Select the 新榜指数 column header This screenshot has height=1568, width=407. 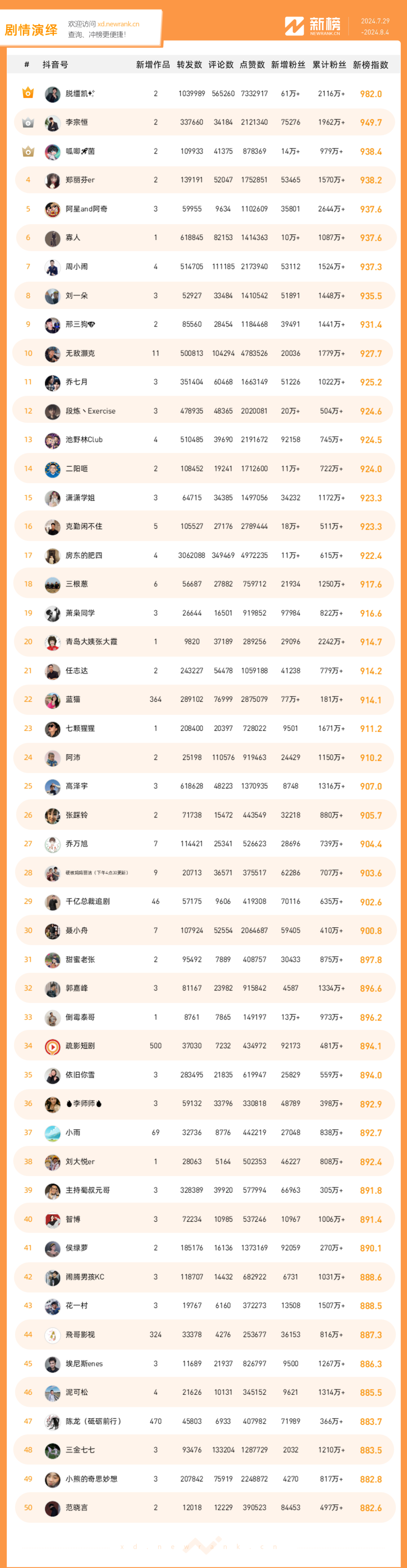click(370, 65)
